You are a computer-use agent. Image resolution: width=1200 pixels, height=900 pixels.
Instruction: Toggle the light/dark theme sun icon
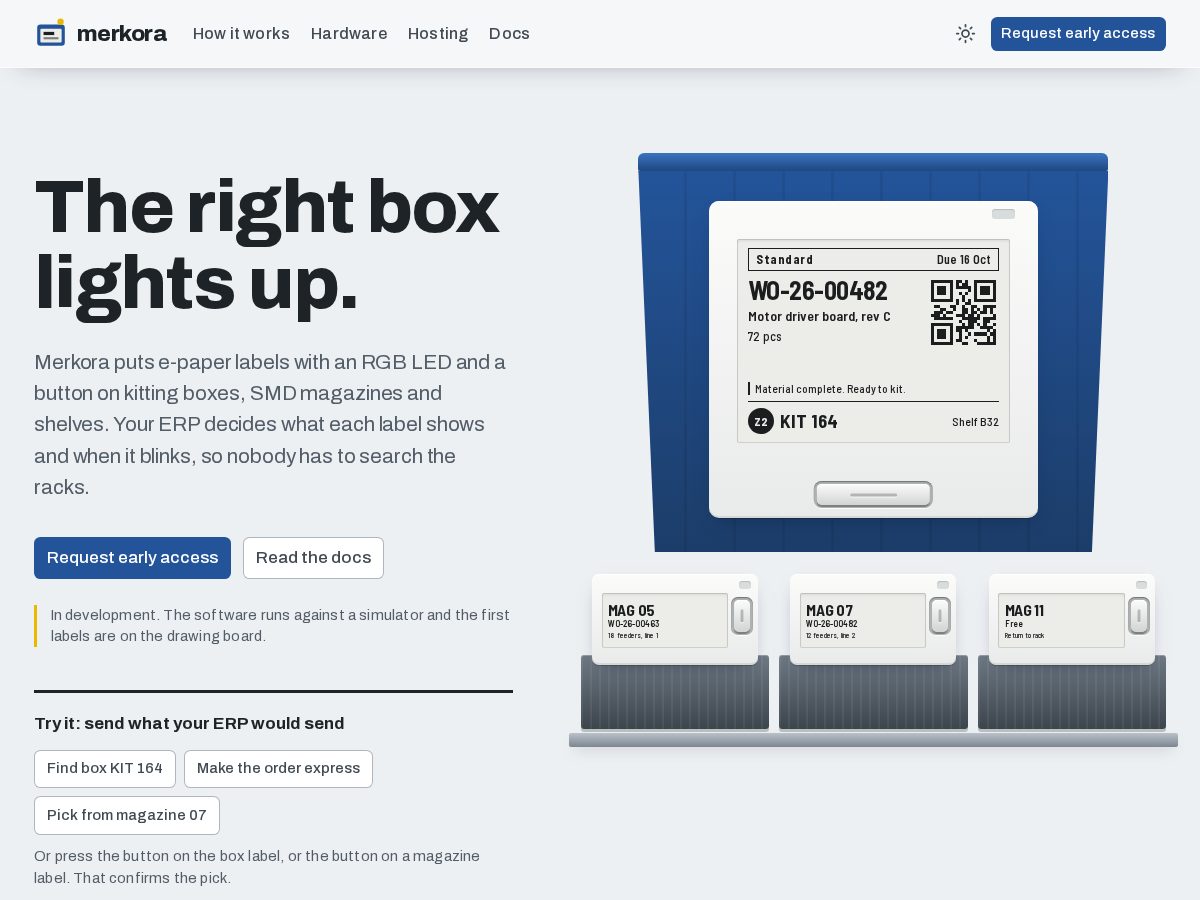tap(965, 33)
